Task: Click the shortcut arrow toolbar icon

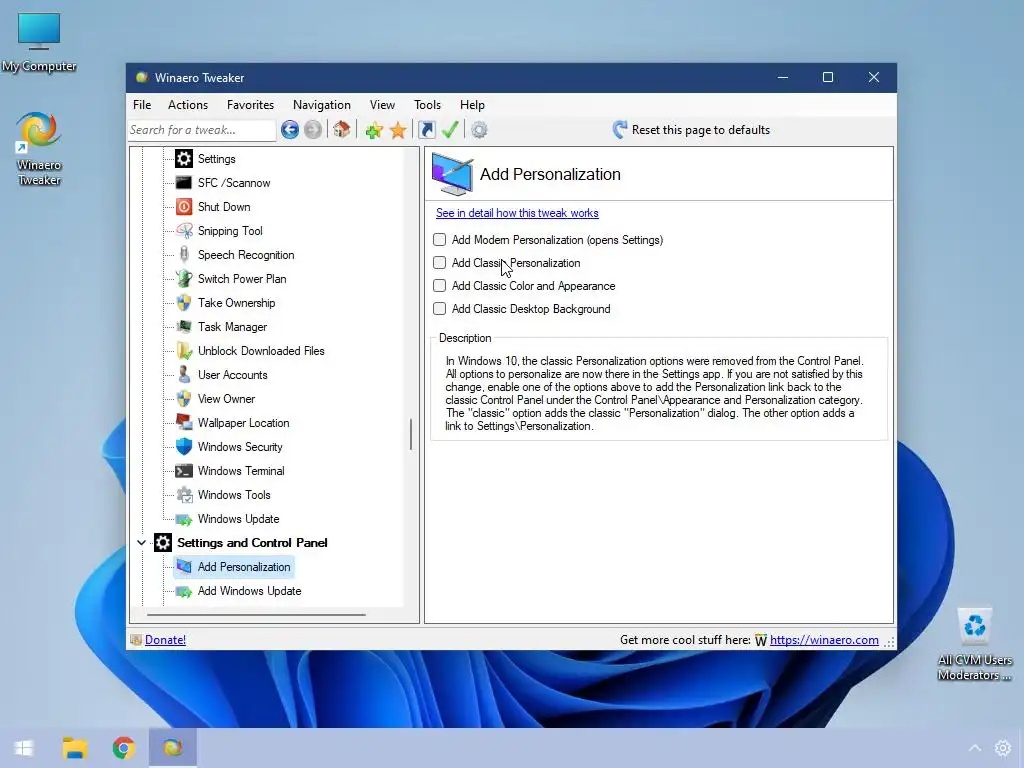Action: coord(427,130)
